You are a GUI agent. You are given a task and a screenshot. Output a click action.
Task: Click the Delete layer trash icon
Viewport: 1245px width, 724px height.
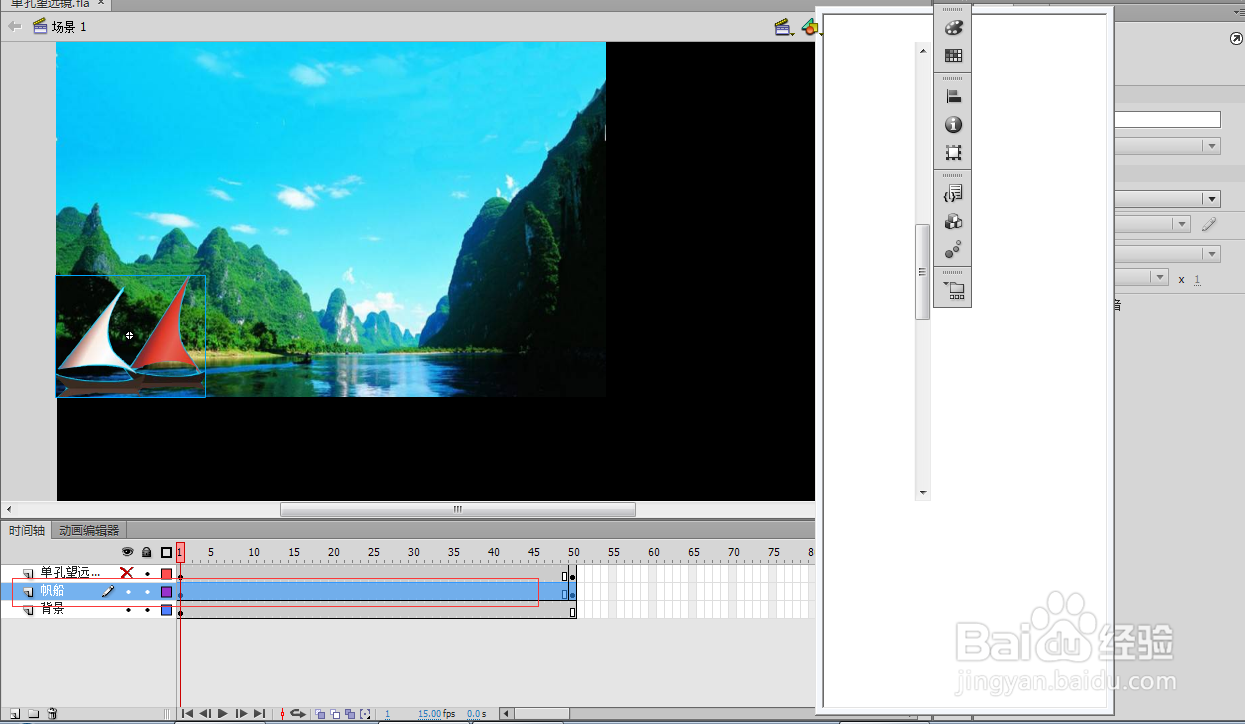tap(52, 713)
